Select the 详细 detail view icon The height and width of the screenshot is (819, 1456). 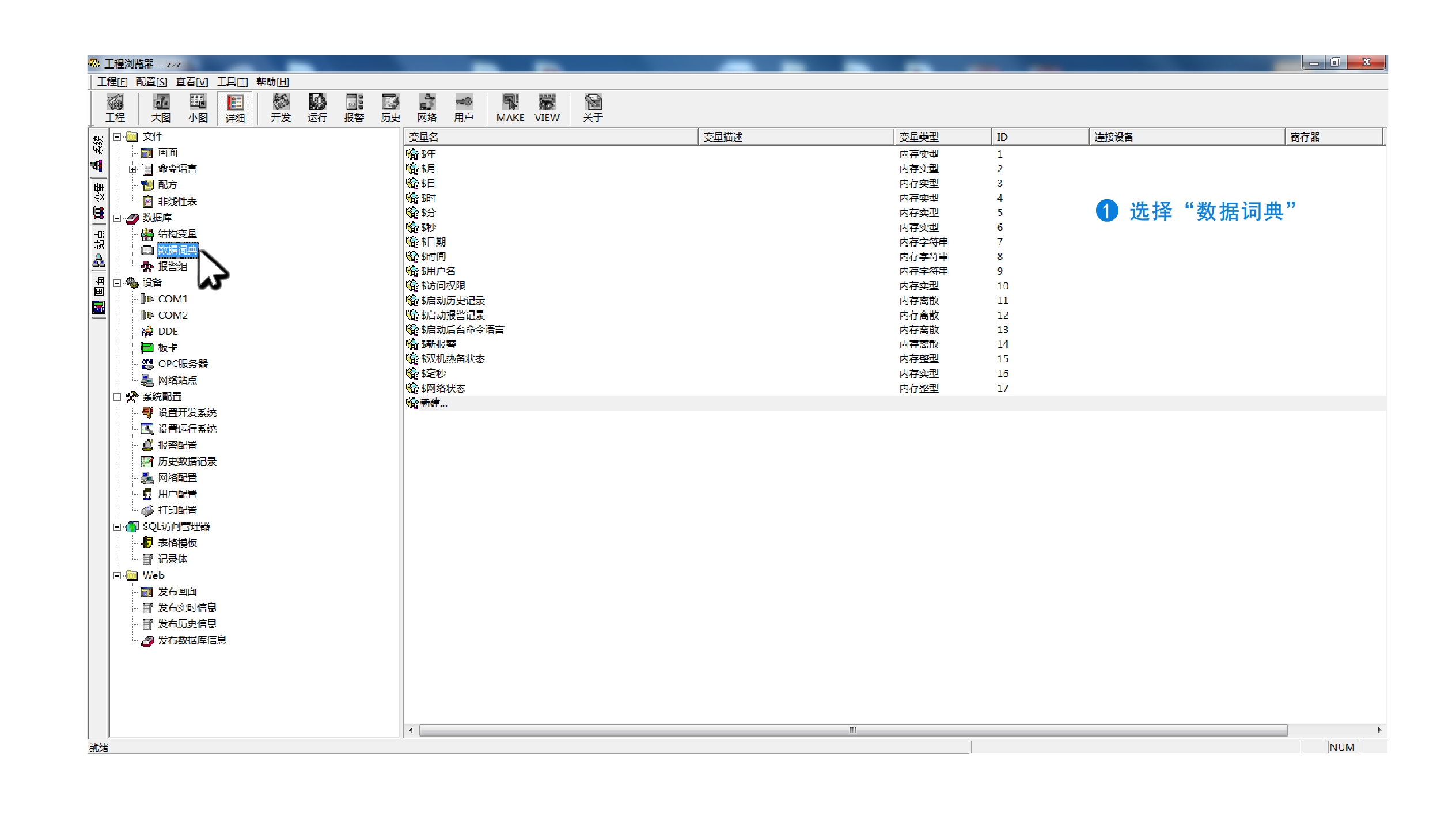(235, 108)
